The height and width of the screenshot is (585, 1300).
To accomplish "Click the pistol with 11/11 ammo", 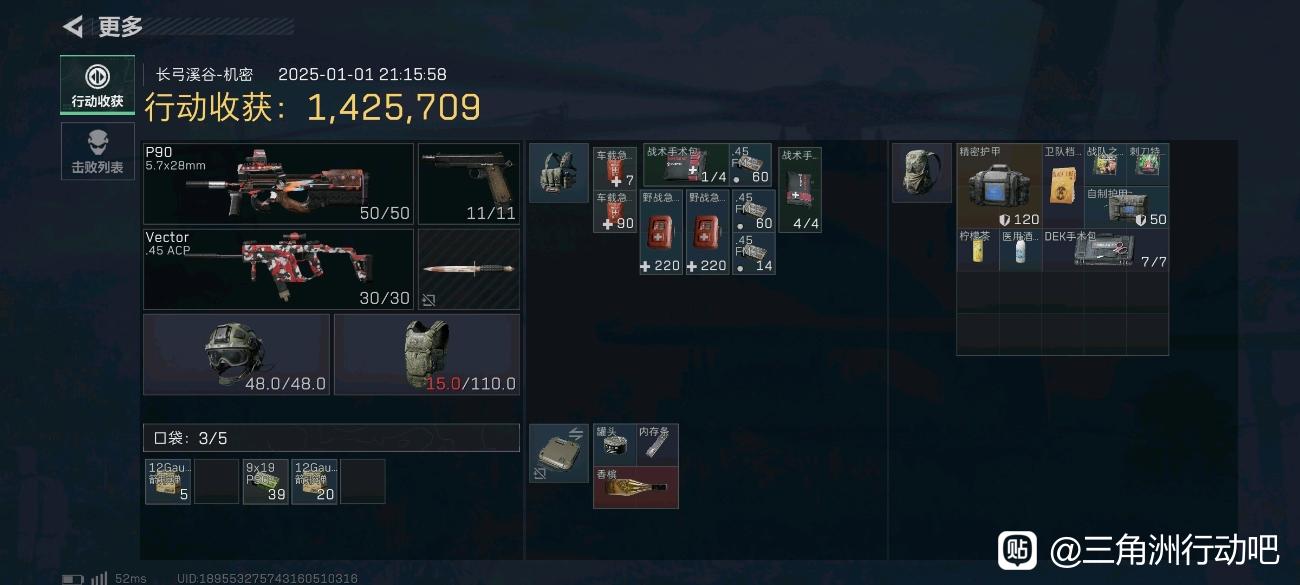I will pos(469,183).
